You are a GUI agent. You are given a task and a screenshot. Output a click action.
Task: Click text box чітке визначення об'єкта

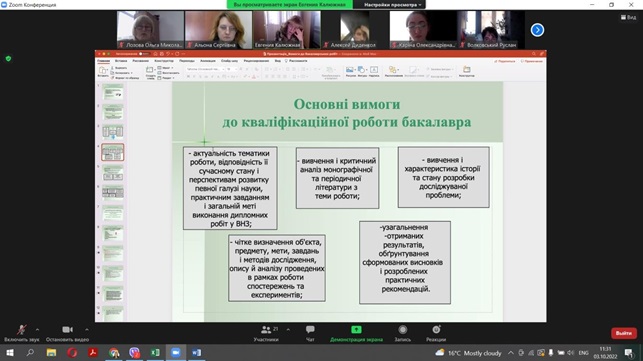click(277, 268)
